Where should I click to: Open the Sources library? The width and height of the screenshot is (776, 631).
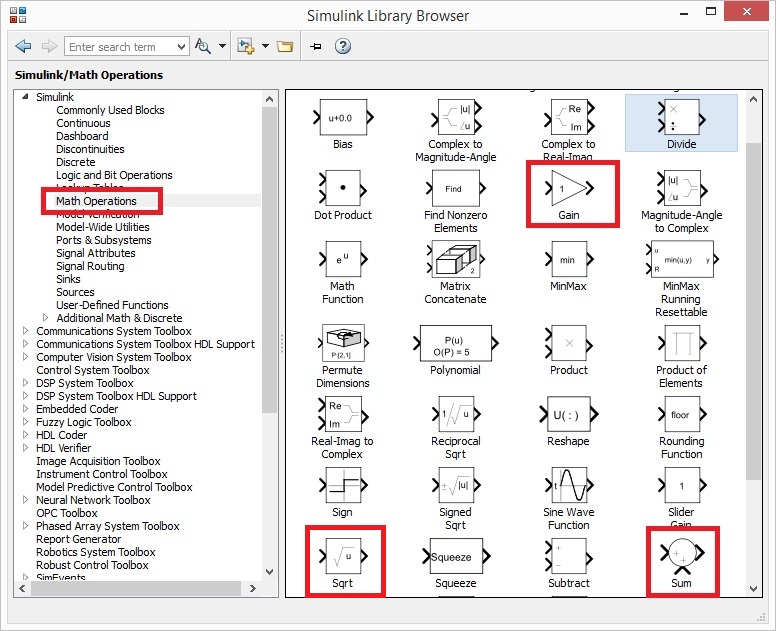tap(75, 292)
